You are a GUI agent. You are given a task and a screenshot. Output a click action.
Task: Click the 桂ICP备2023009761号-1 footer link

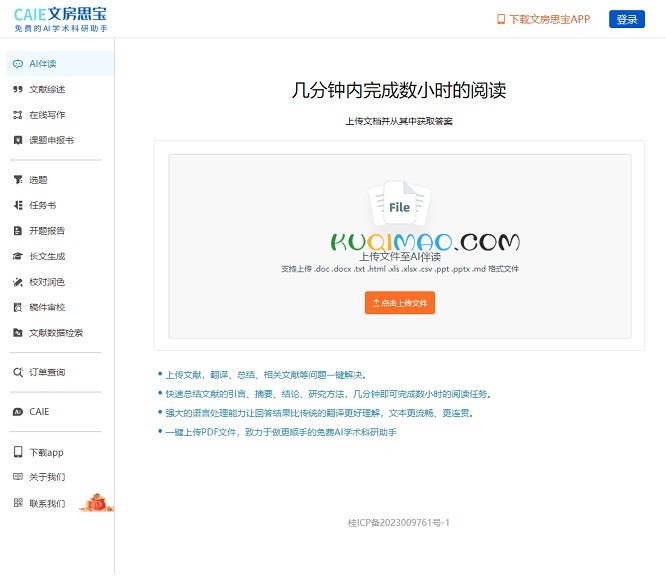pyautogui.click(x=399, y=523)
